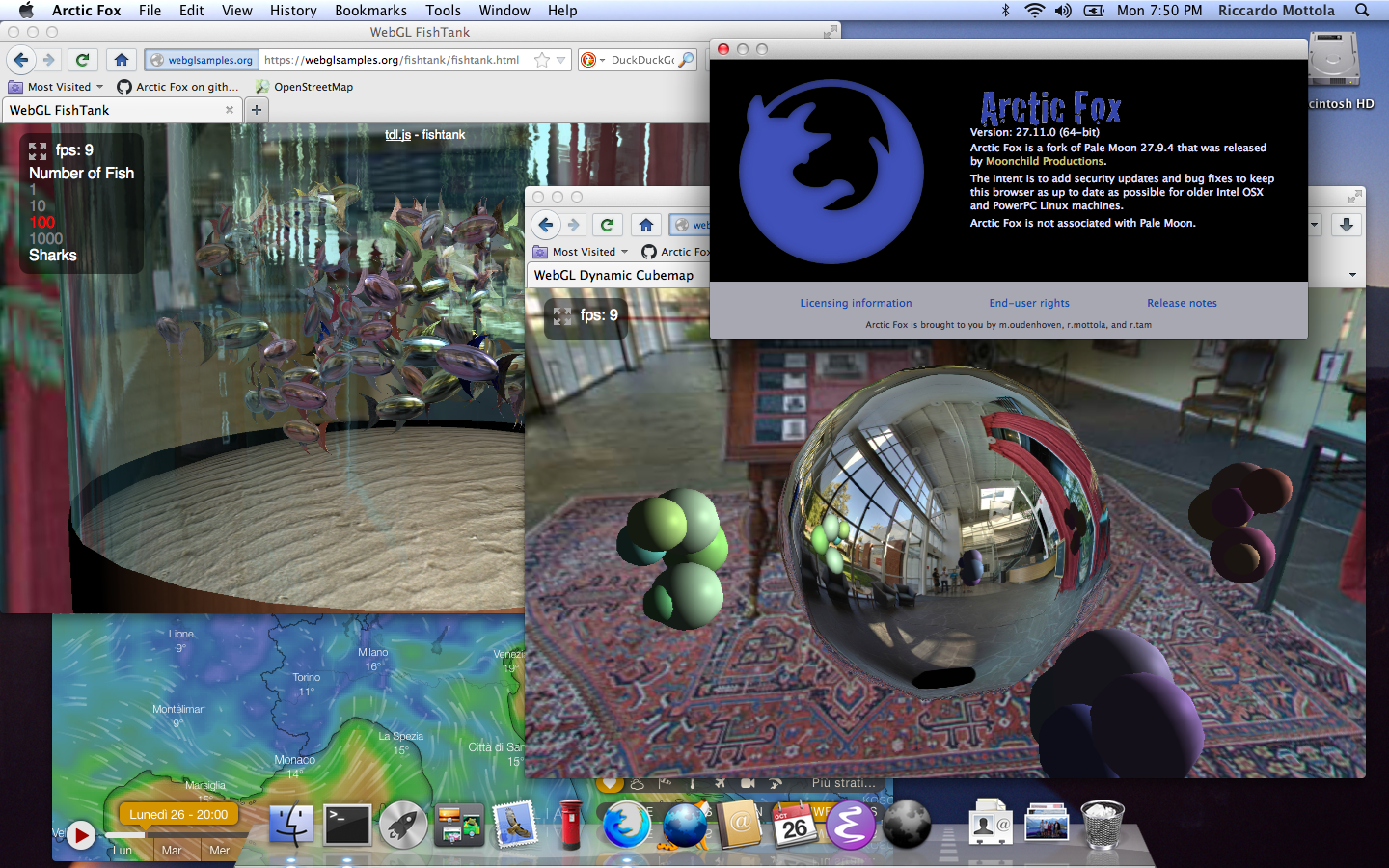This screenshot has height=868, width=1389.
Task: Open Moonchild Productions link
Action: (1045, 161)
